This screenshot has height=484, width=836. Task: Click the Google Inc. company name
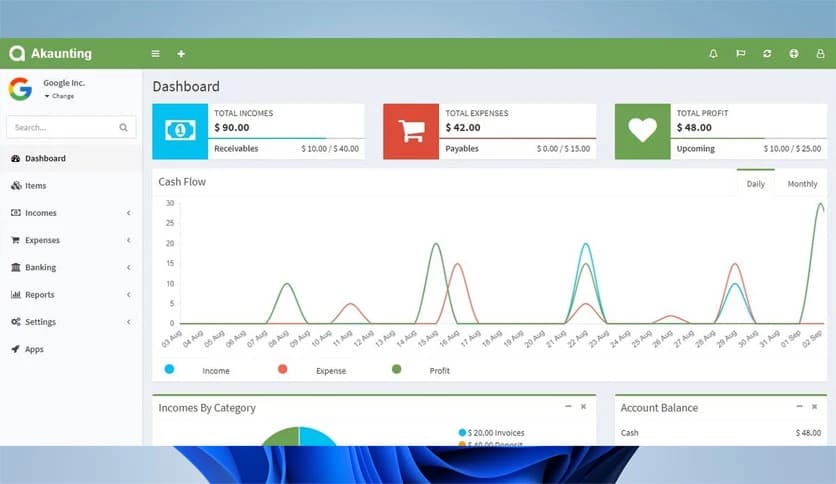tap(64, 83)
